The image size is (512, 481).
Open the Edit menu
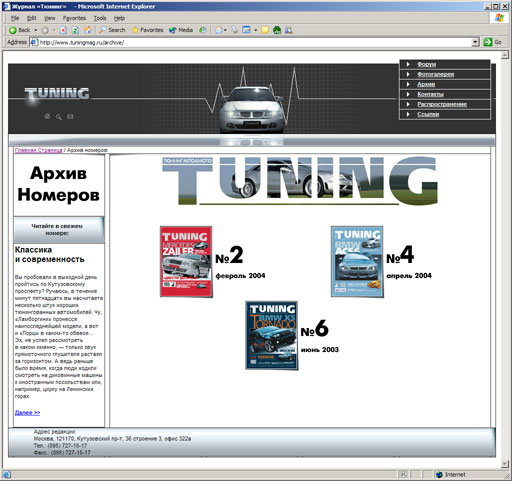click(32, 18)
